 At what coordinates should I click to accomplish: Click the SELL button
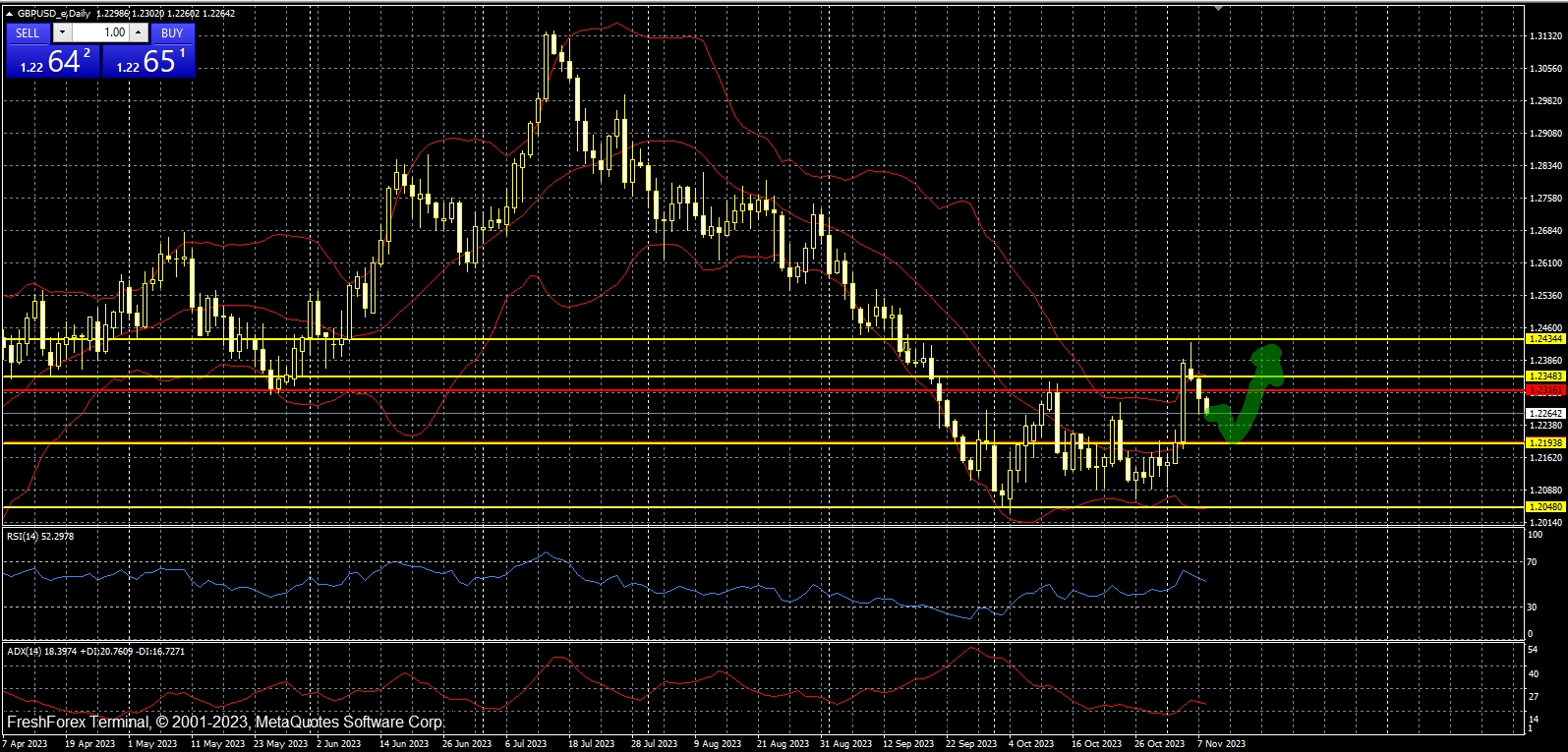tap(28, 32)
